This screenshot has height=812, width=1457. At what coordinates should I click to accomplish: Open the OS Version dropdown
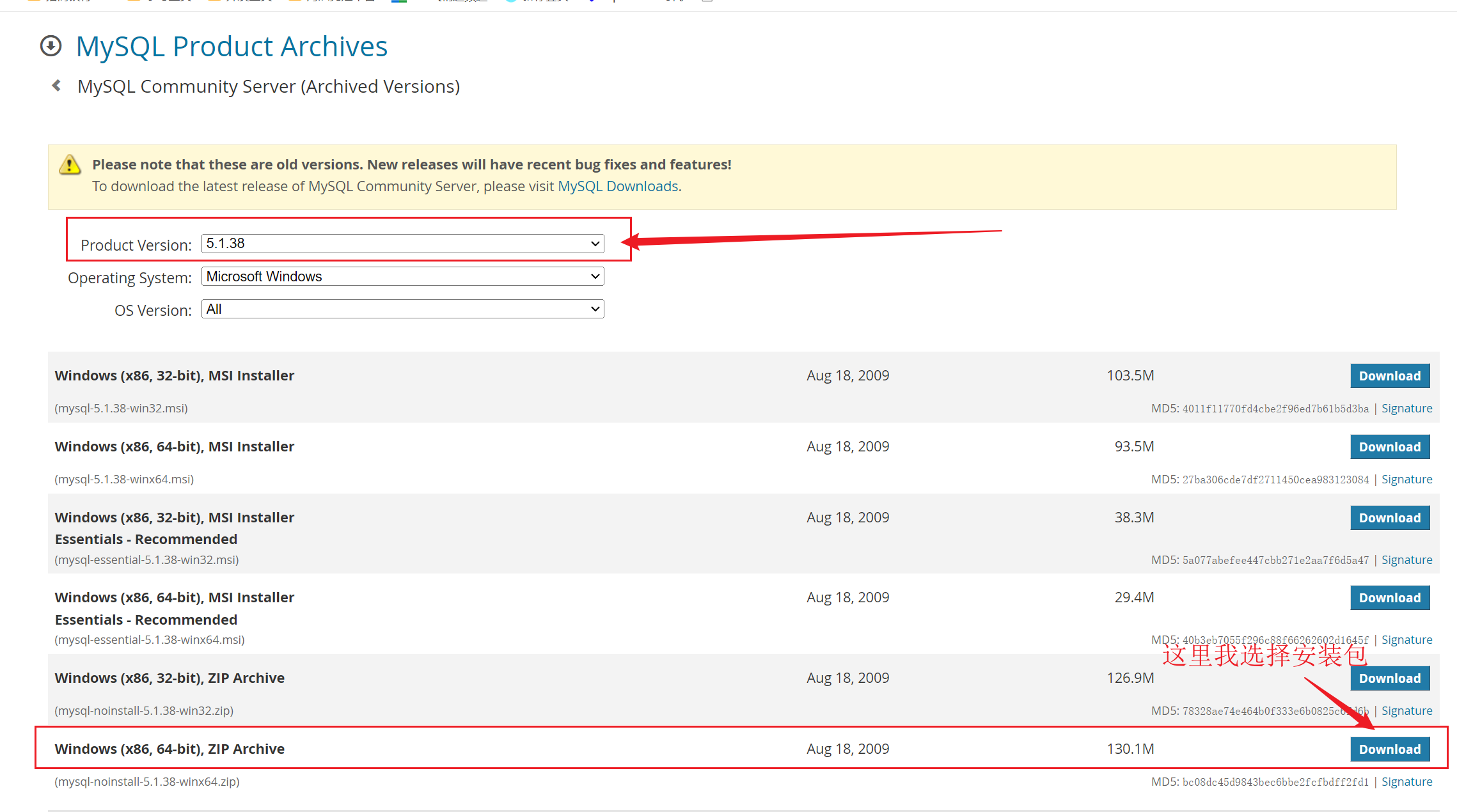click(x=402, y=309)
